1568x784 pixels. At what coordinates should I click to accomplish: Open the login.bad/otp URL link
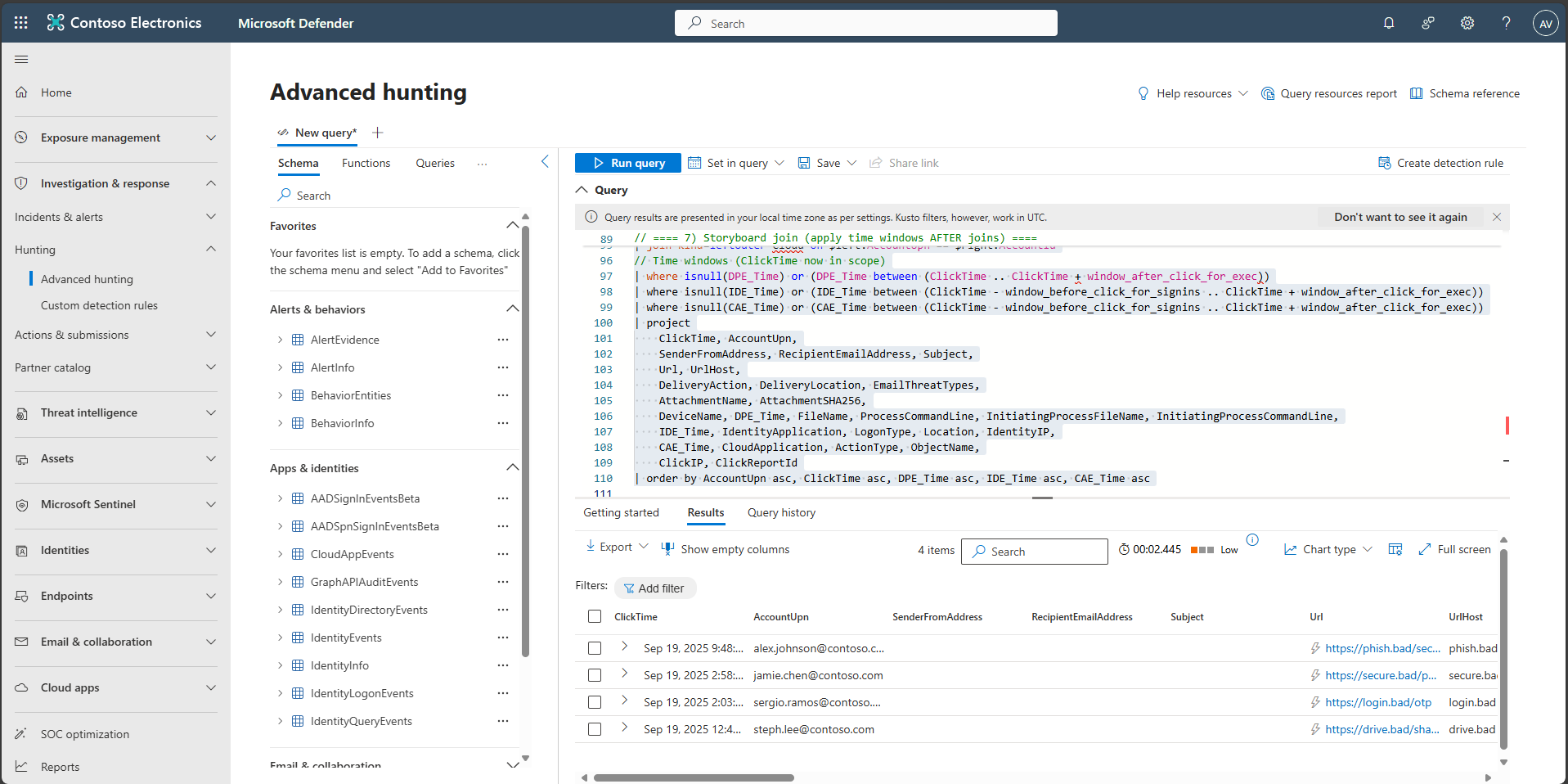click(x=1378, y=702)
